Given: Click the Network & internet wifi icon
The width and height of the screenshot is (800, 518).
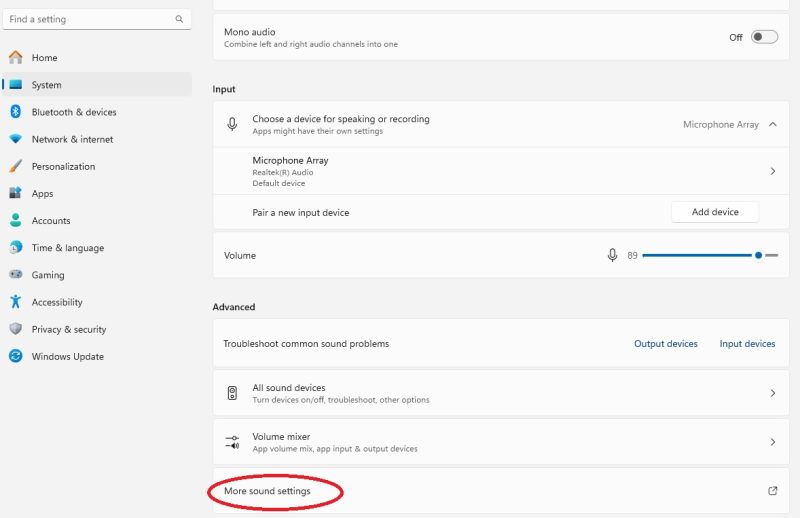Looking at the screenshot, I should coord(15,139).
